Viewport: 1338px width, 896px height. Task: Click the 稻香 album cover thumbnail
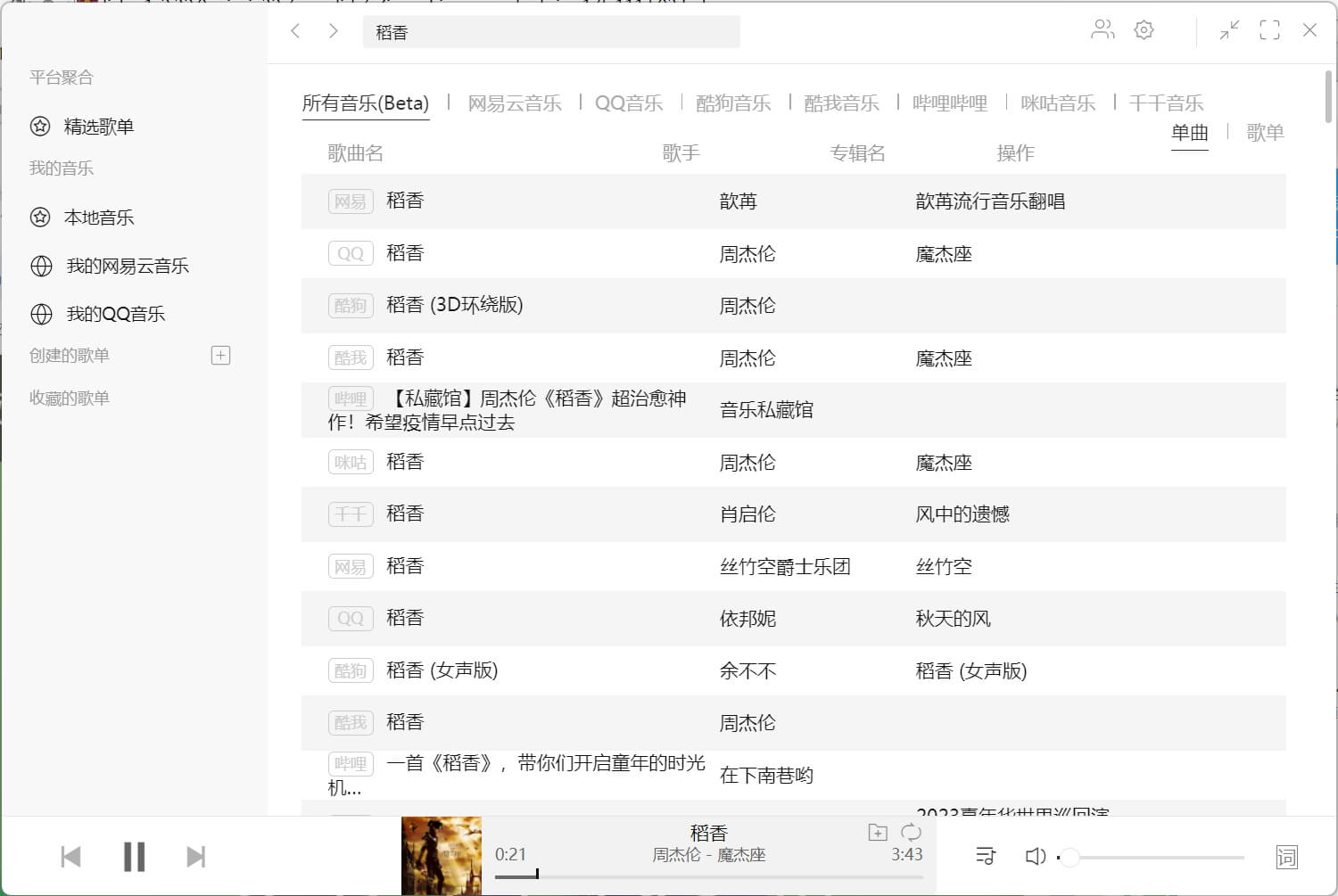442,856
